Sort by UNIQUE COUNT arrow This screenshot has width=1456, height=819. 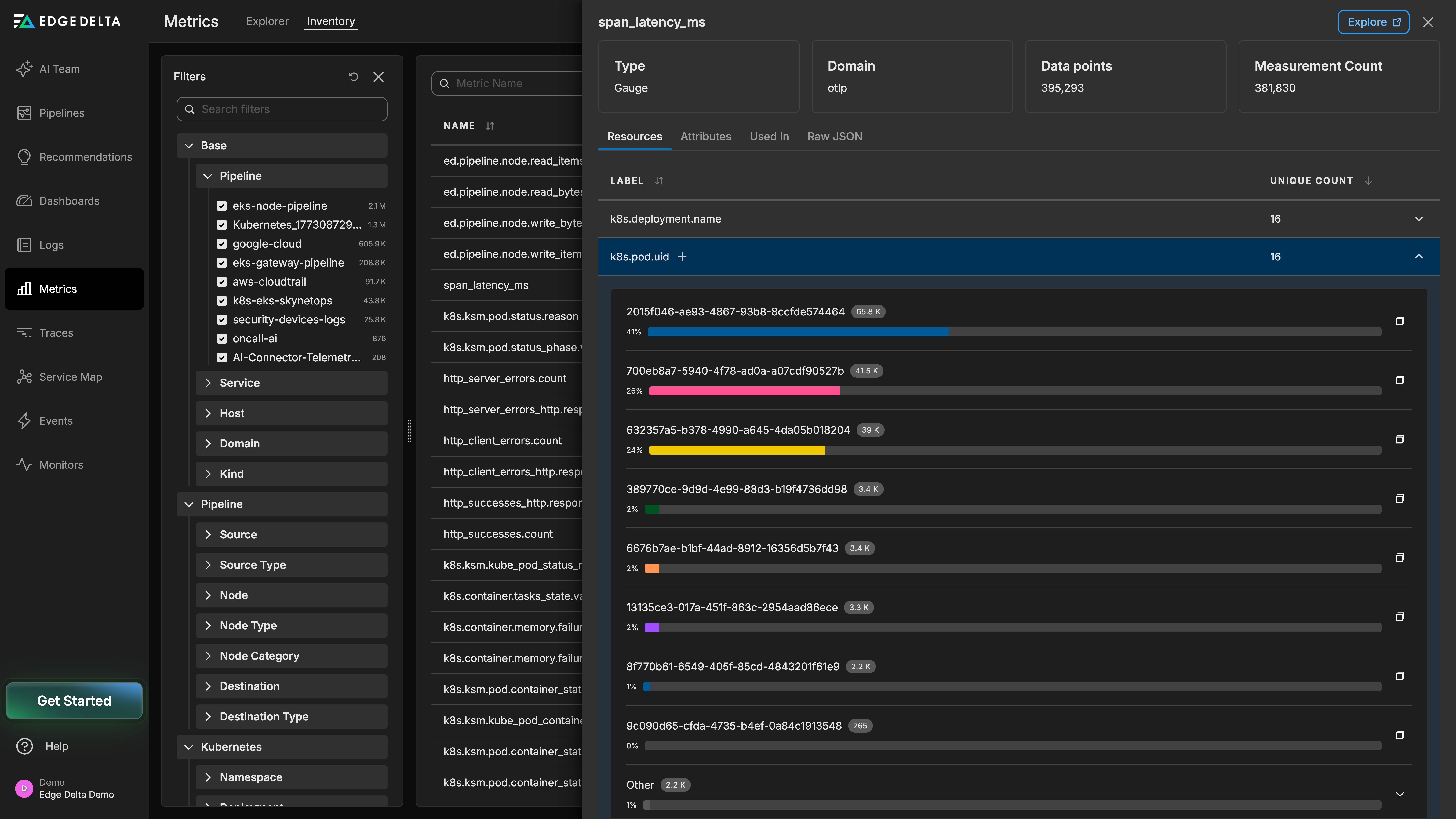coord(1368,181)
